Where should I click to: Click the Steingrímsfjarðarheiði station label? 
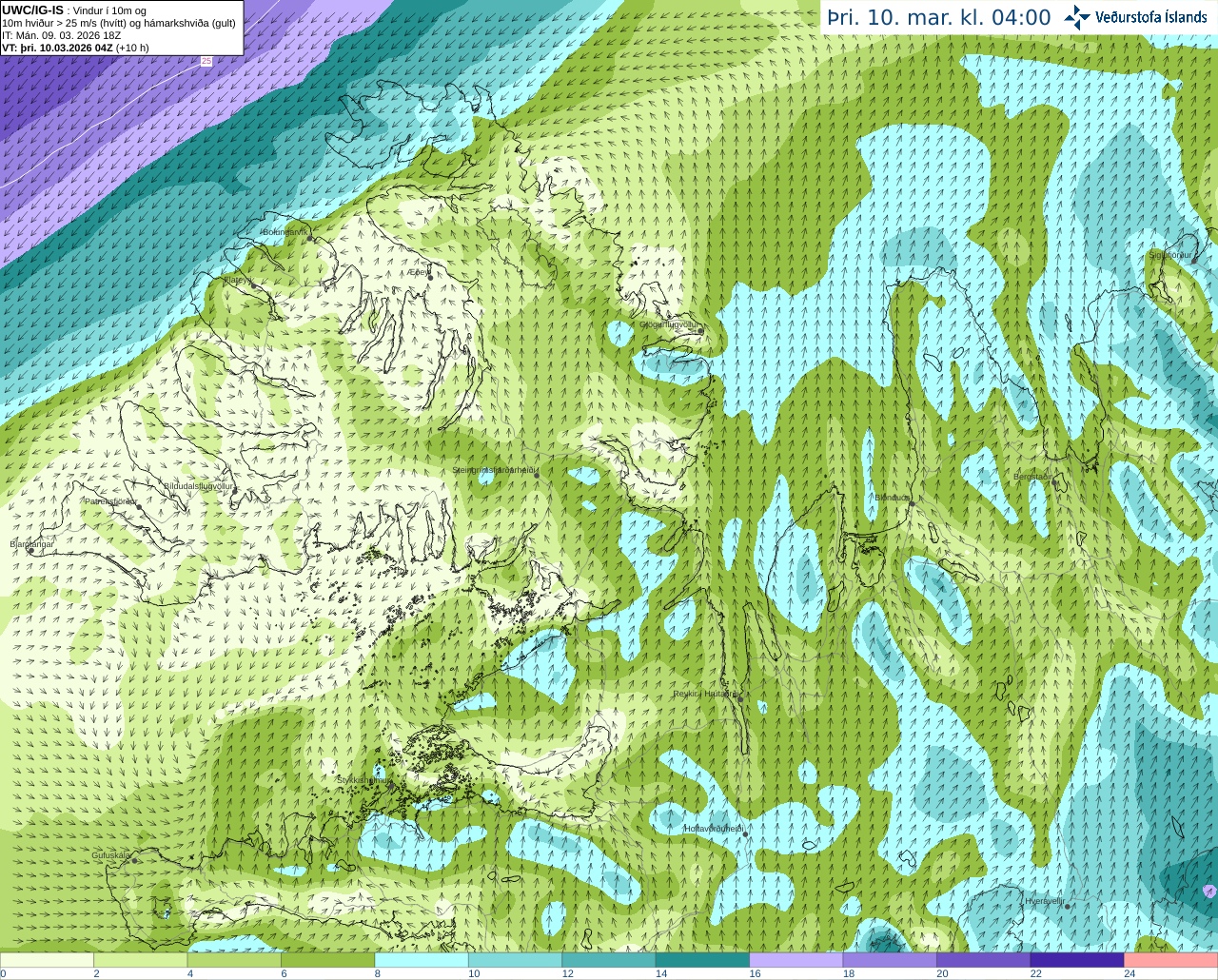pyautogui.click(x=494, y=470)
